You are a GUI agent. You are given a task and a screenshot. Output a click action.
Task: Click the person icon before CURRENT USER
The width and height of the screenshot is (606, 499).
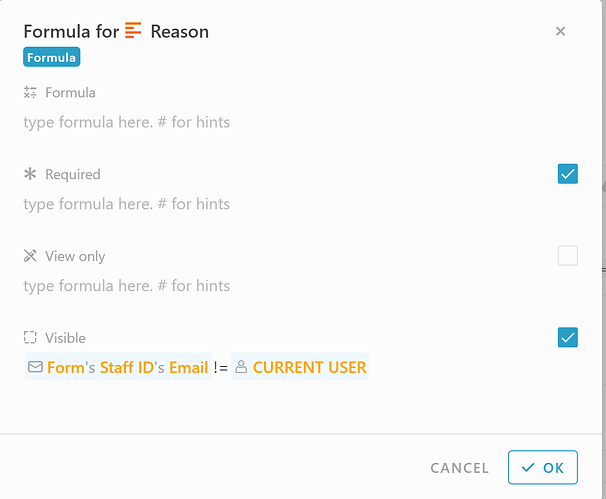point(241,366)
